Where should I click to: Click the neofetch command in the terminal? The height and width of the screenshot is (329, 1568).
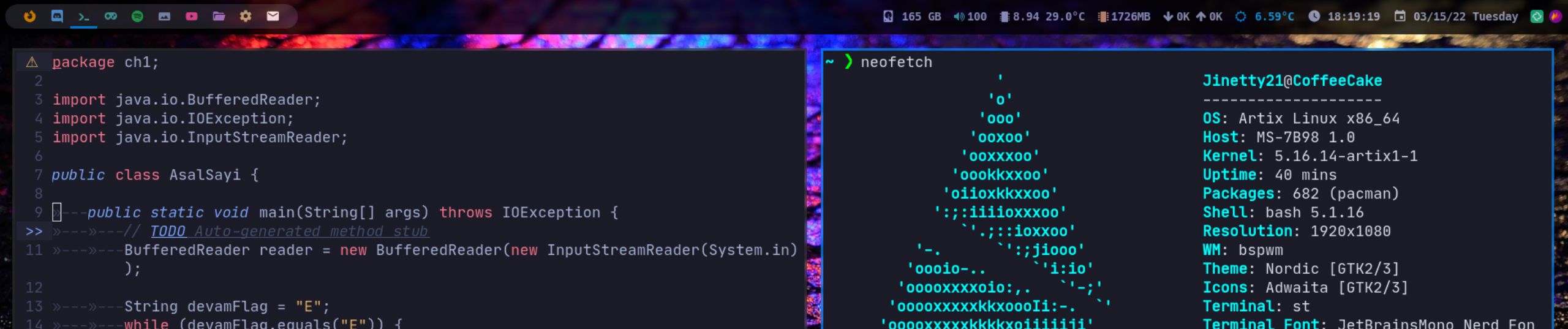[x=896, y=62]
